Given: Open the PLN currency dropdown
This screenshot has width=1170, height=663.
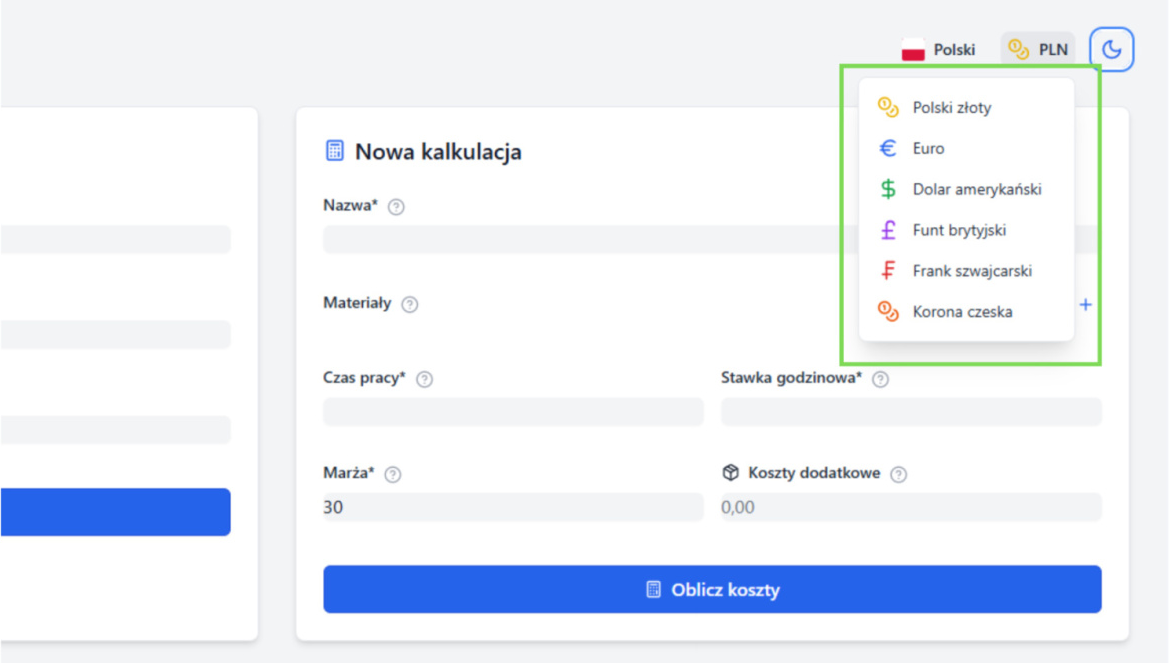Looking at the screenshot, I should click(x=1038, y=49).
